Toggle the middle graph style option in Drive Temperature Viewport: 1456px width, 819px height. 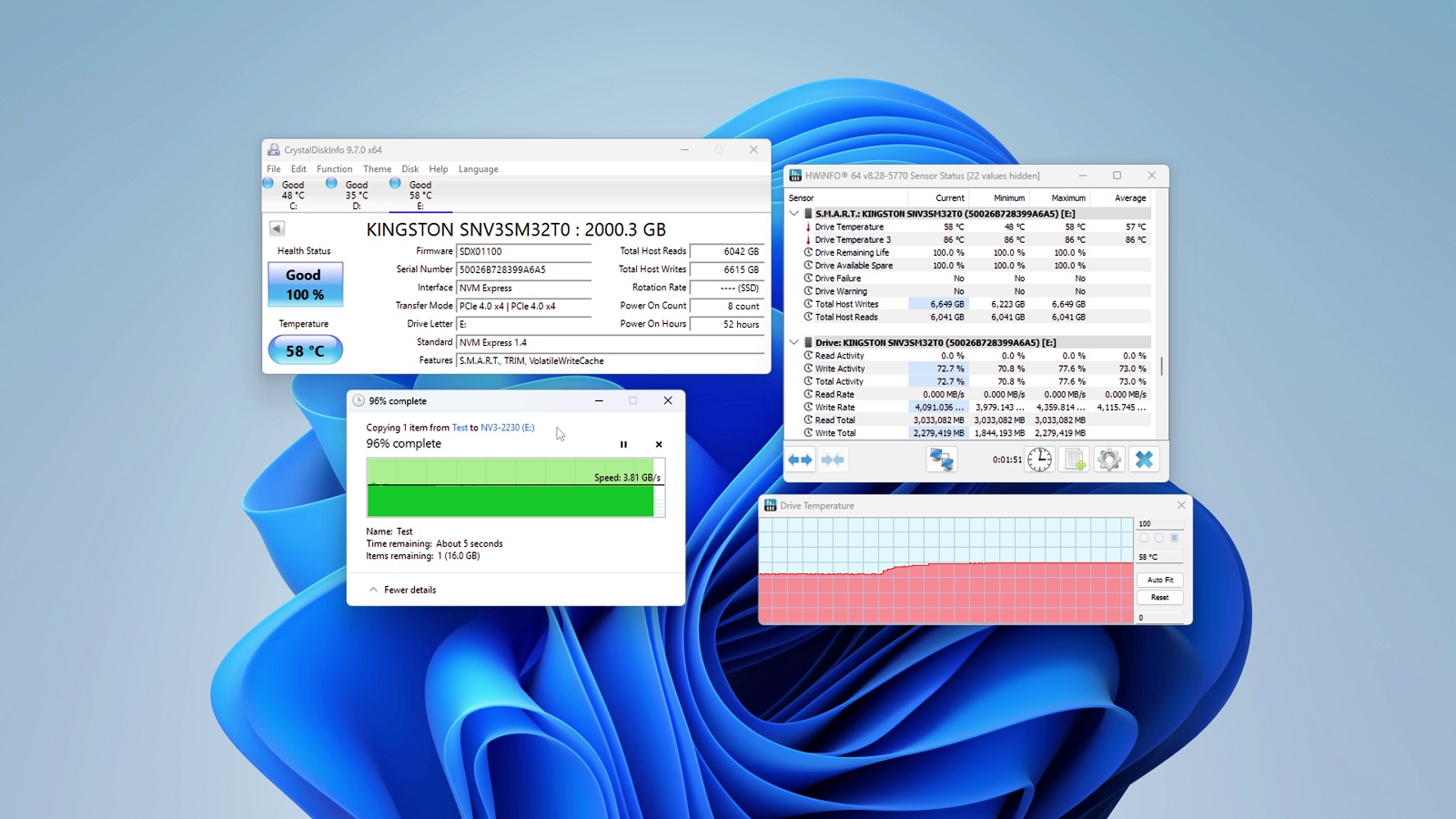(1159, 538)
